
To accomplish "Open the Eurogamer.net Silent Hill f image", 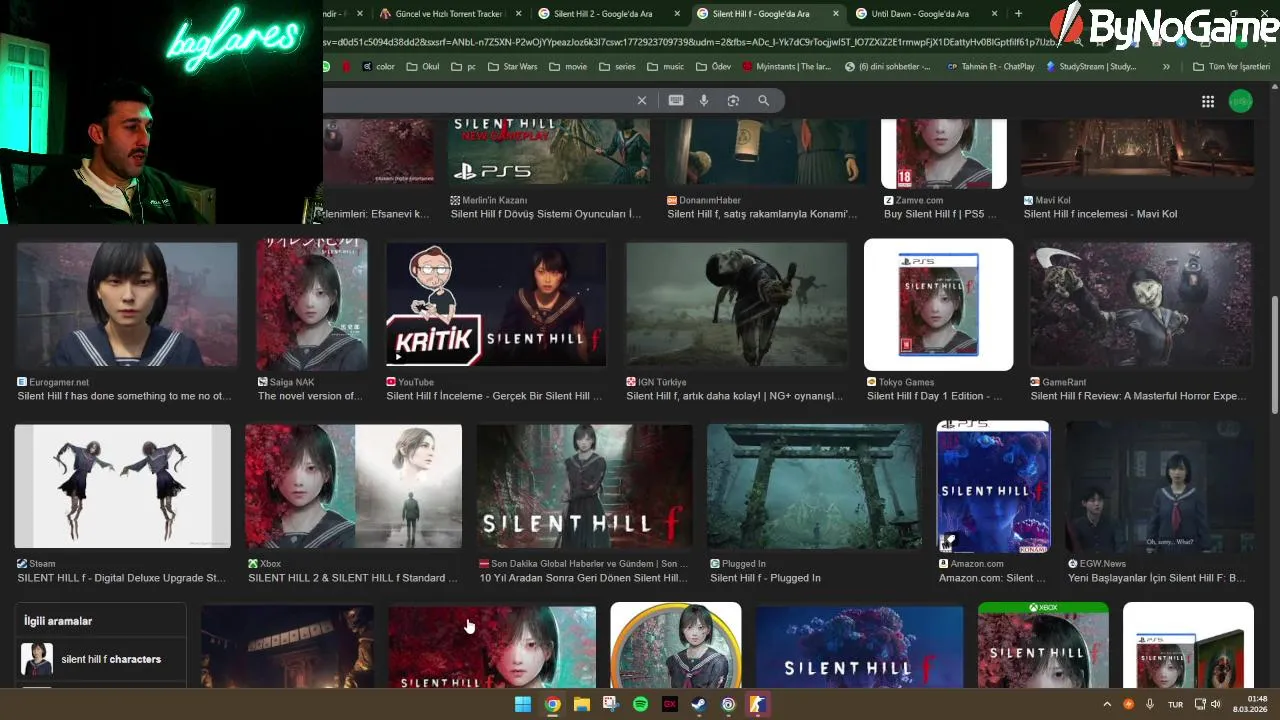I will coord(127,305).
